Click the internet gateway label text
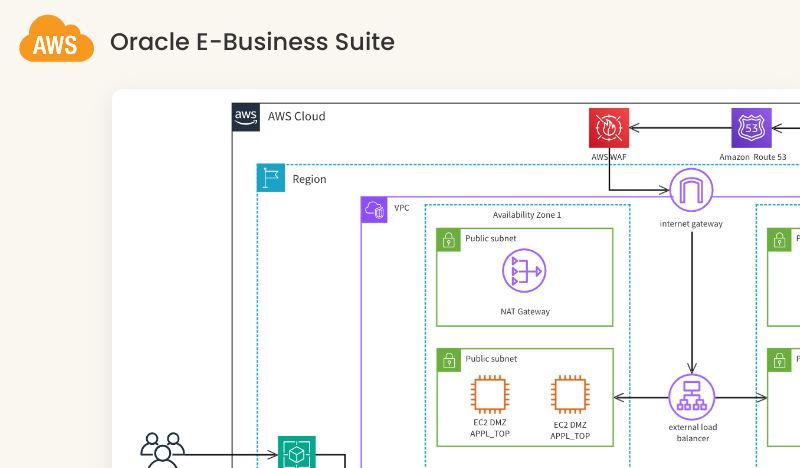The height and width of the screenshot is (468, 800). tap(691, 224)
